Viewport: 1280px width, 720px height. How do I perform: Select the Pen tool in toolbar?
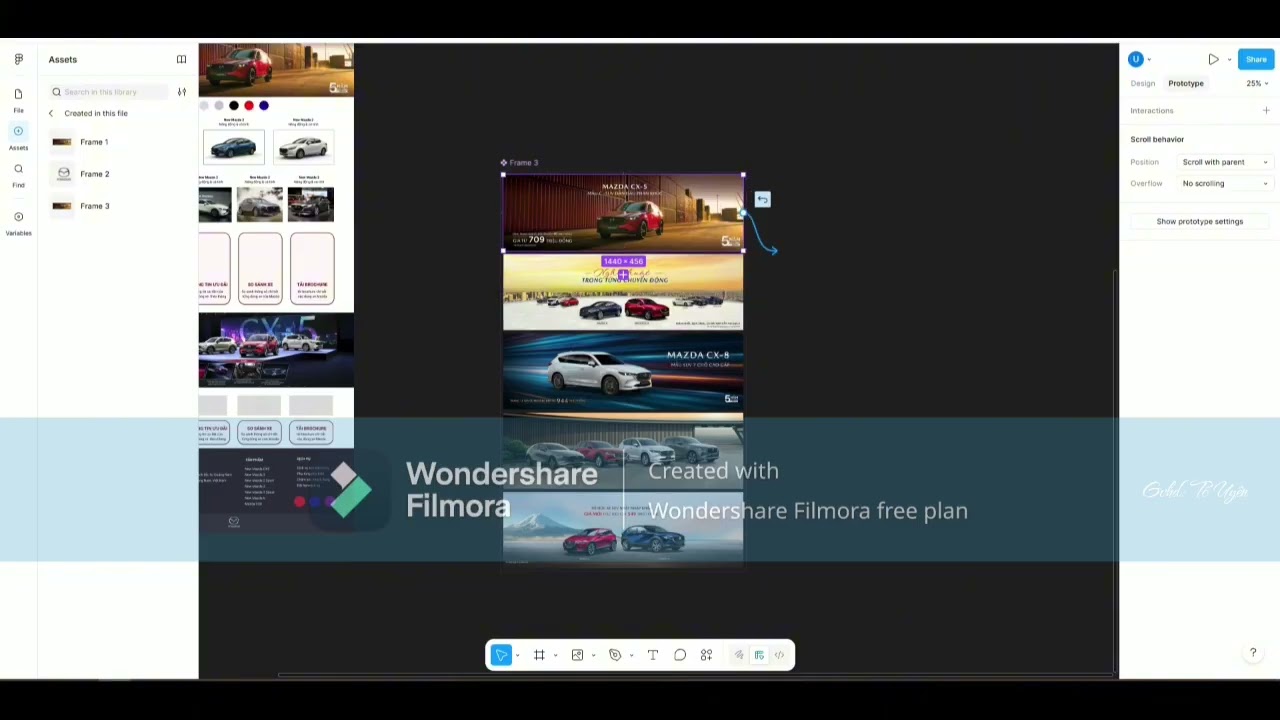click(x=615, y=655)
